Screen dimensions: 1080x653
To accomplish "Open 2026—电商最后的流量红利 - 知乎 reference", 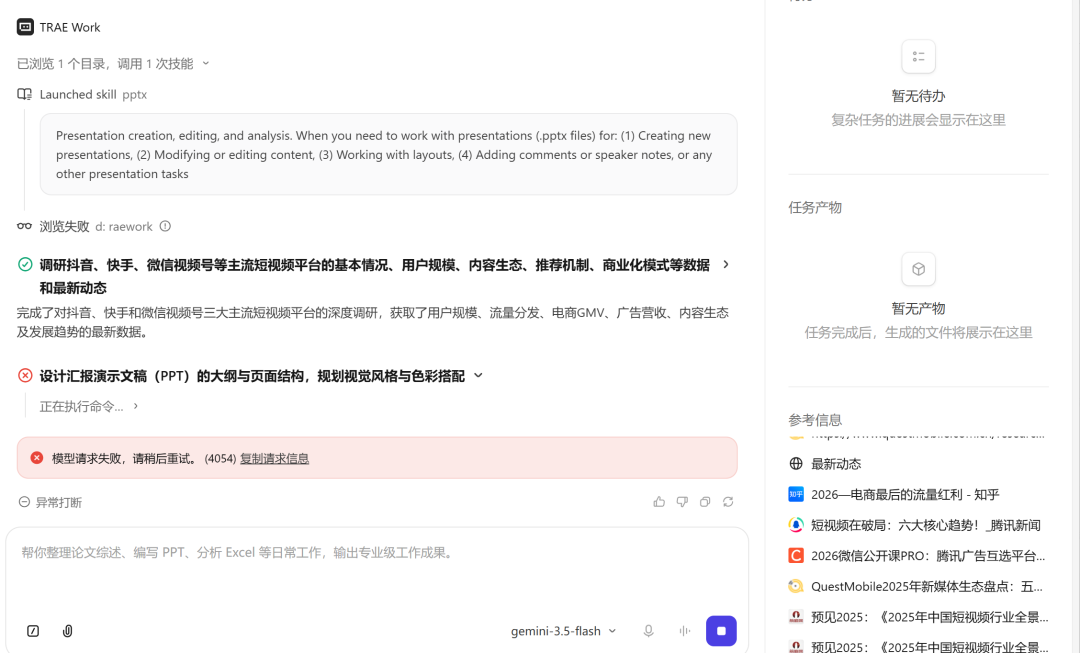I will pyautogui.click(x=905, y=495).
